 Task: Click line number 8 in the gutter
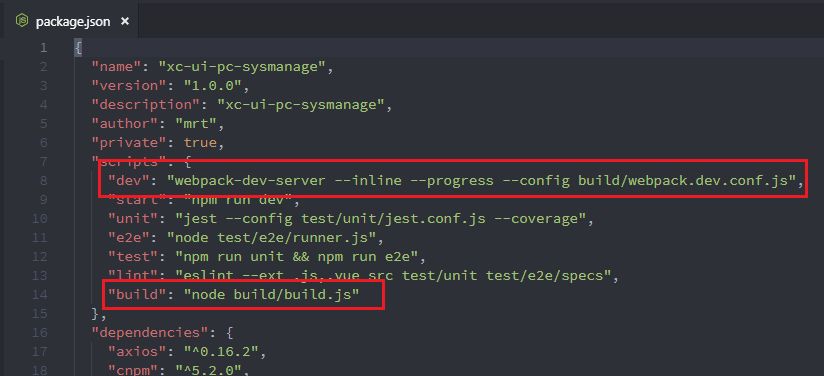pyautogui.click(x=43, y=180)
